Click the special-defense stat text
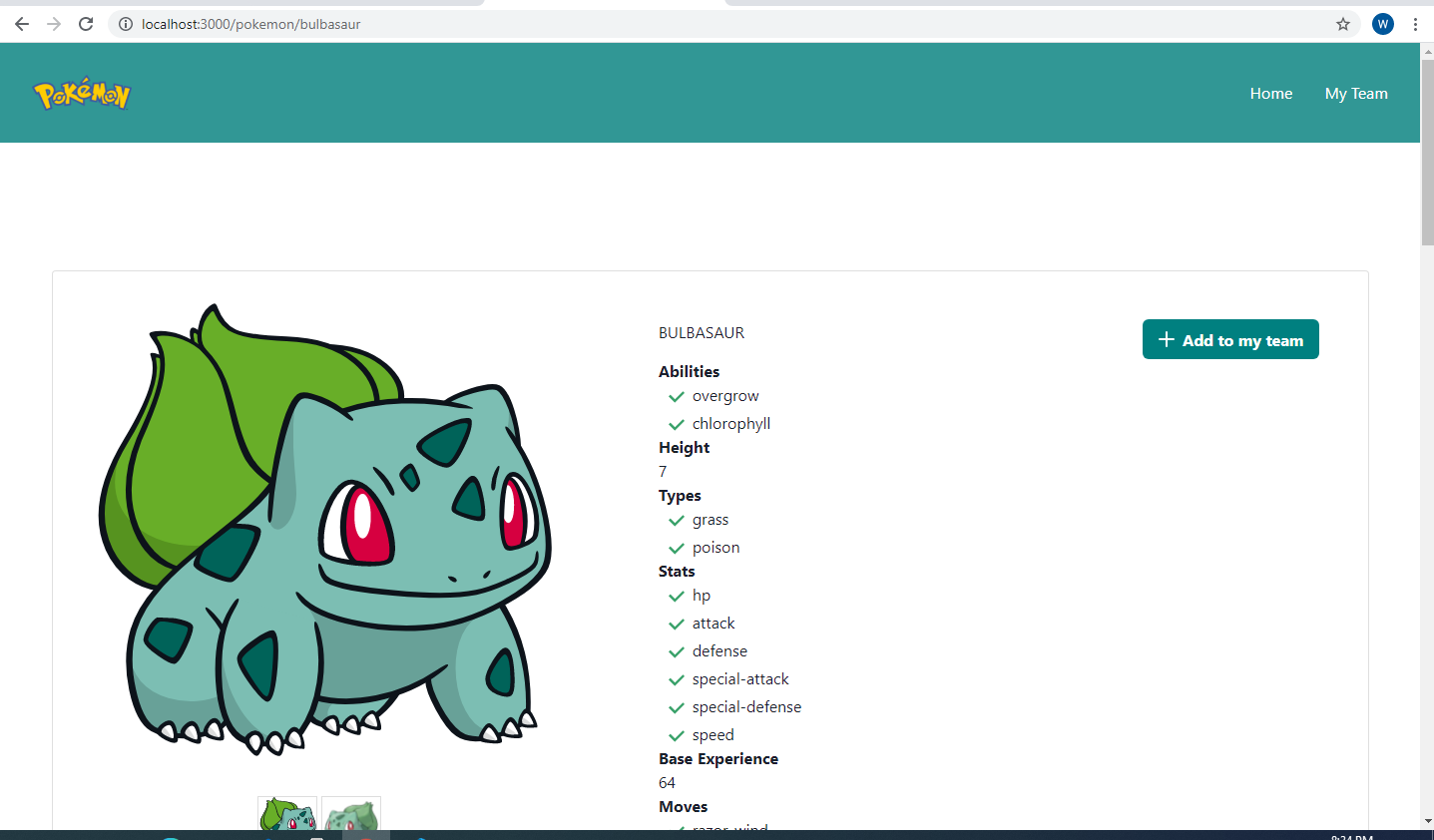Viewport: 1434px width, 840px height. [746, 707]
